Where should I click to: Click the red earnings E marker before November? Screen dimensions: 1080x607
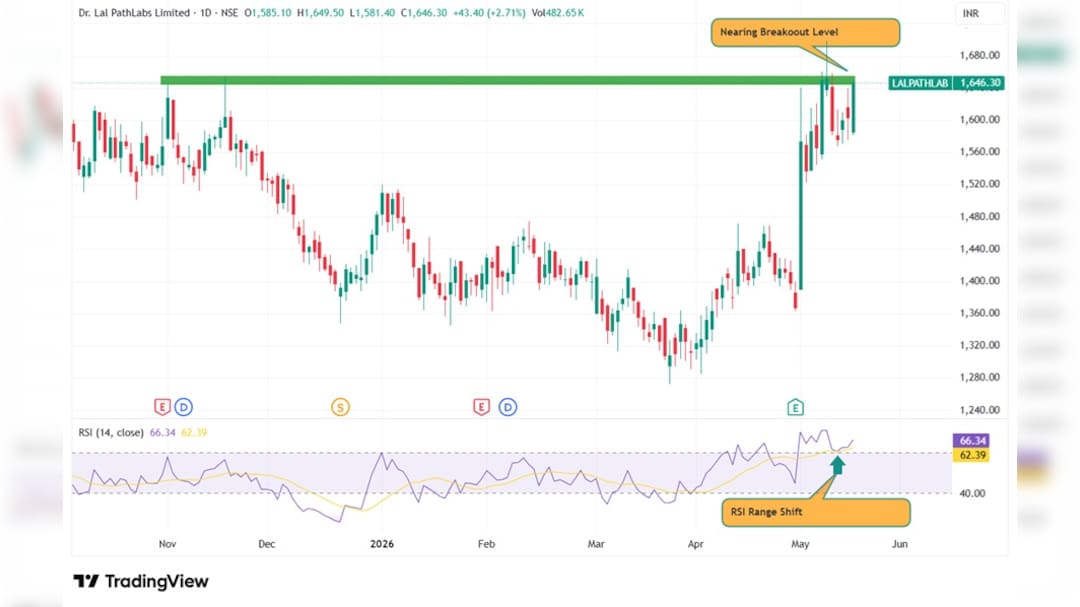tap(162, 407)
